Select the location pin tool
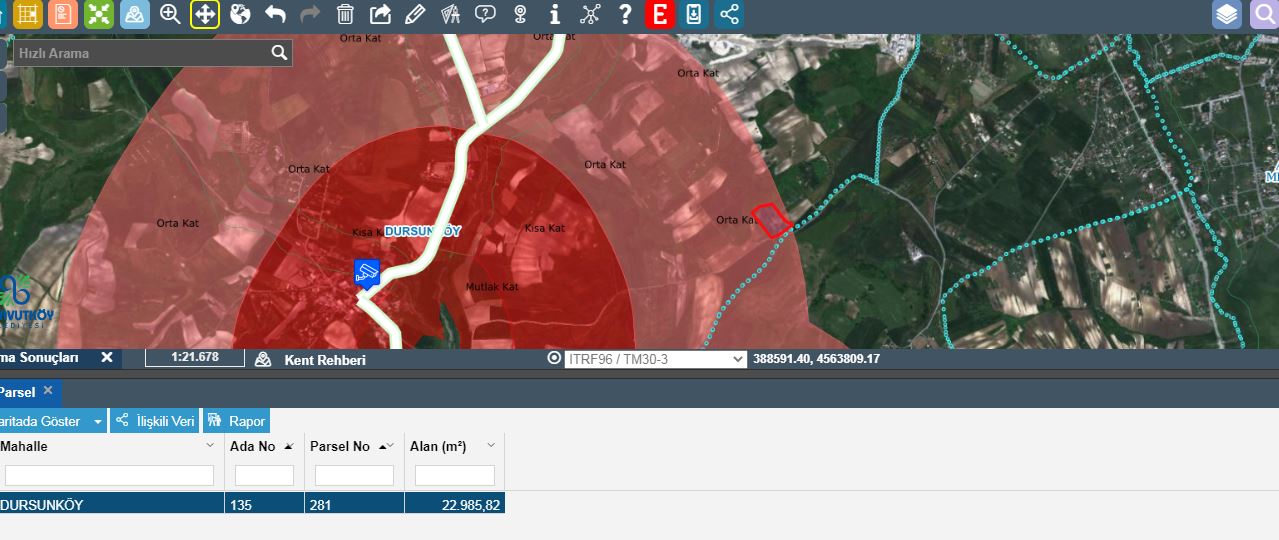Viewport: 1279px width, 540px height. [x=520, y=14]
